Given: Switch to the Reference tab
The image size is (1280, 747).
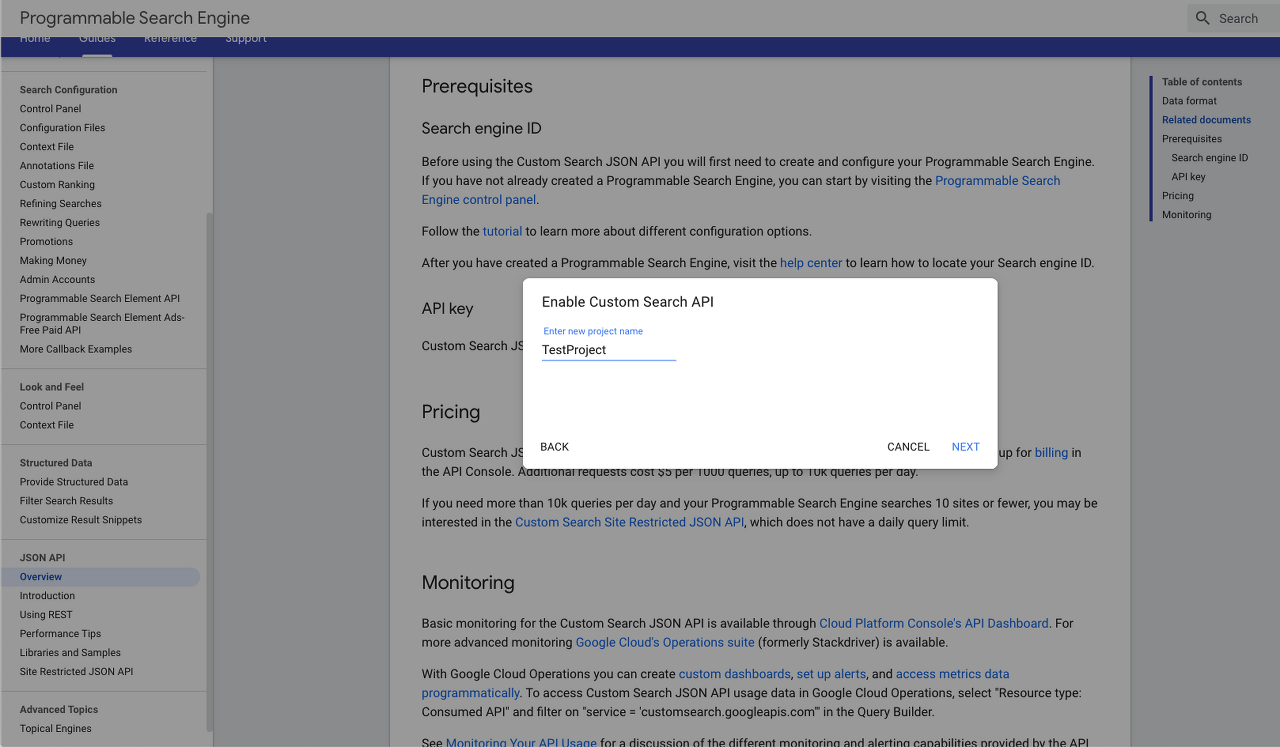Looking at the screenshot, I should (170, 38).
